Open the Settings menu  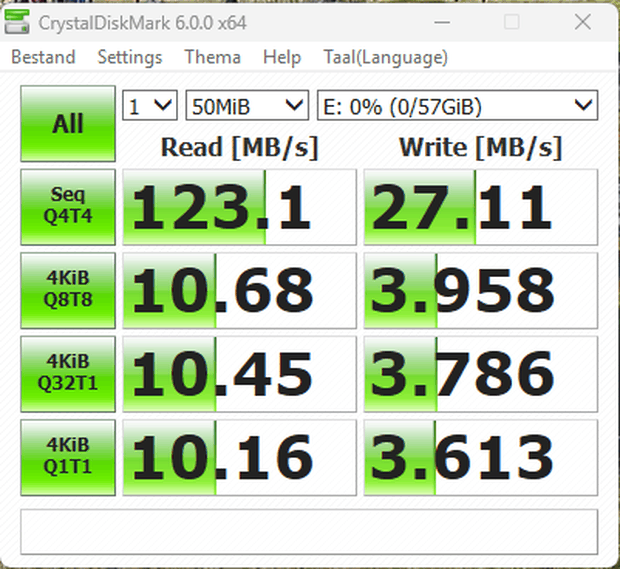pos(130,57)
